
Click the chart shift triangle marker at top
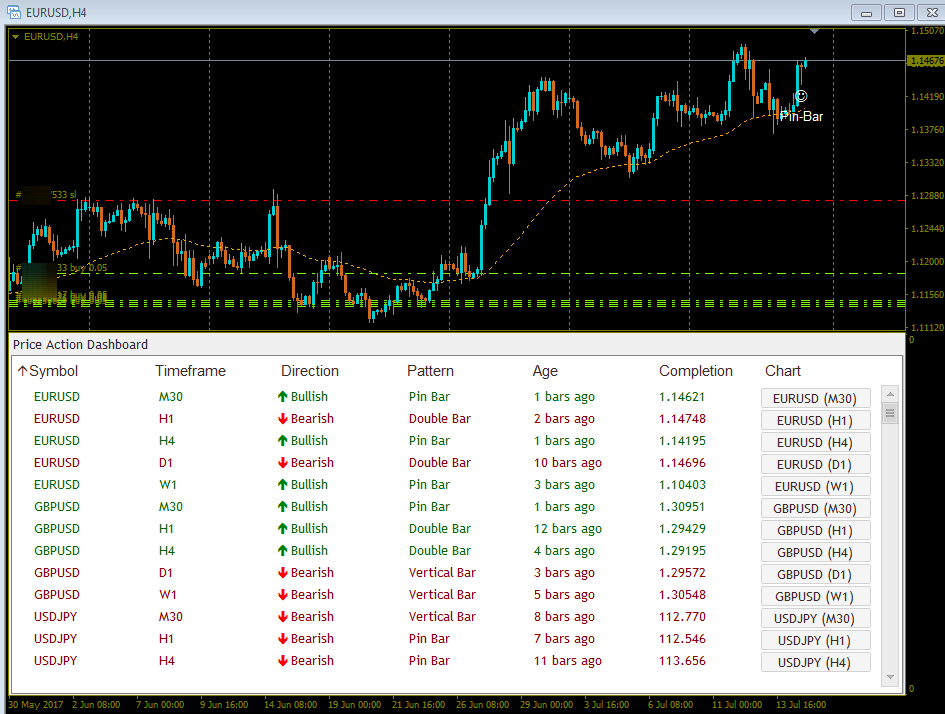[814, 31]
